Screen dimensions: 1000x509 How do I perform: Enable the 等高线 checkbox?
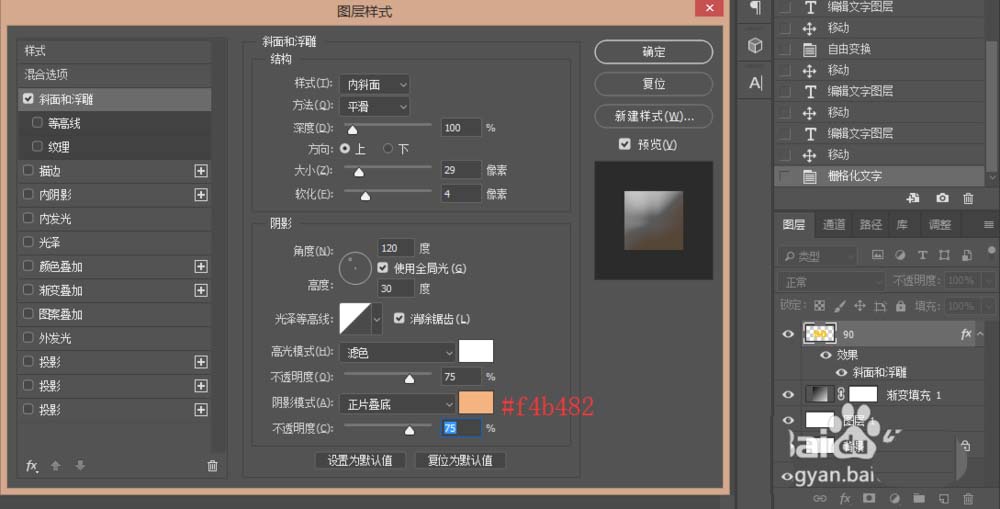coord(37,122)
